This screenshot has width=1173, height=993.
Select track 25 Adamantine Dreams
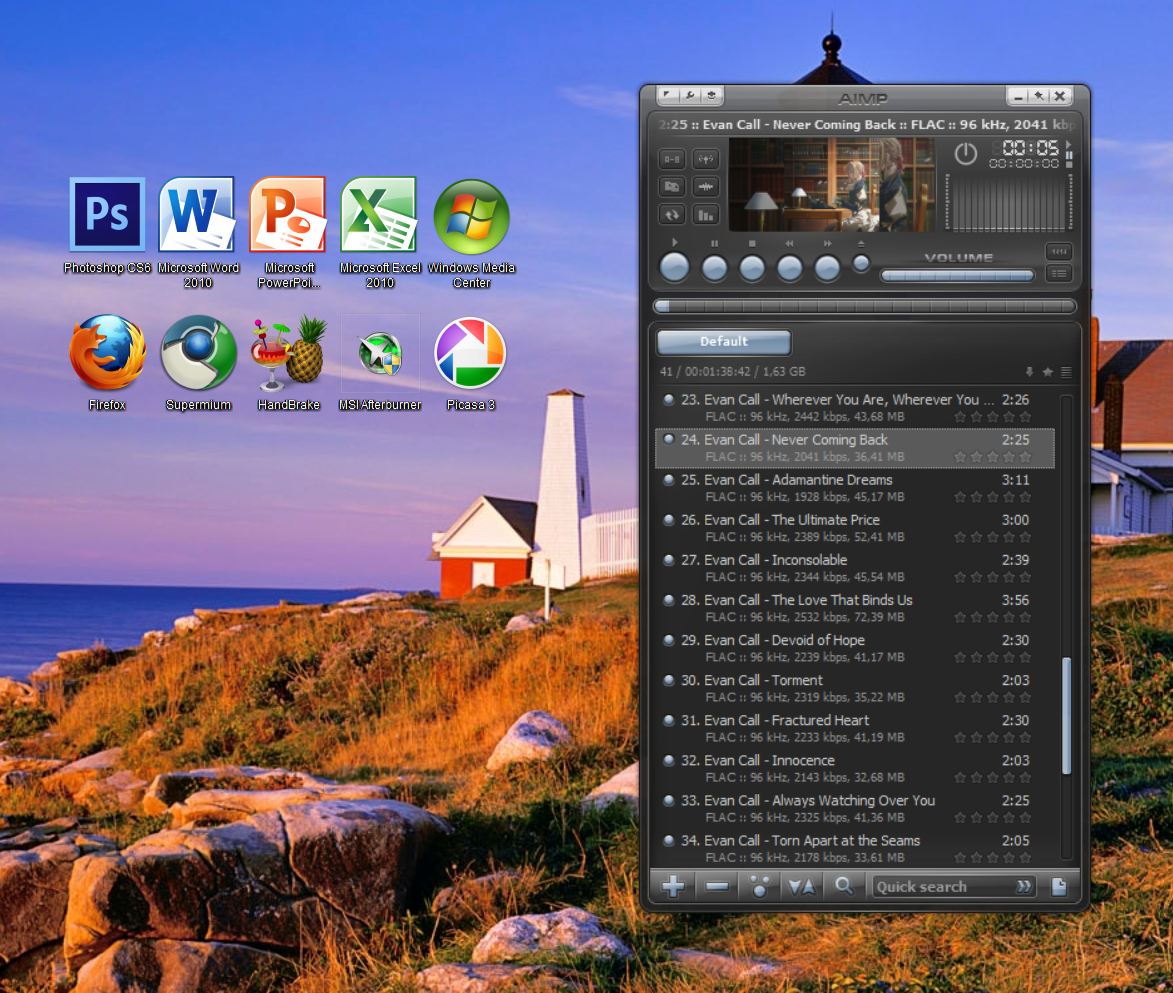(855, 488)
